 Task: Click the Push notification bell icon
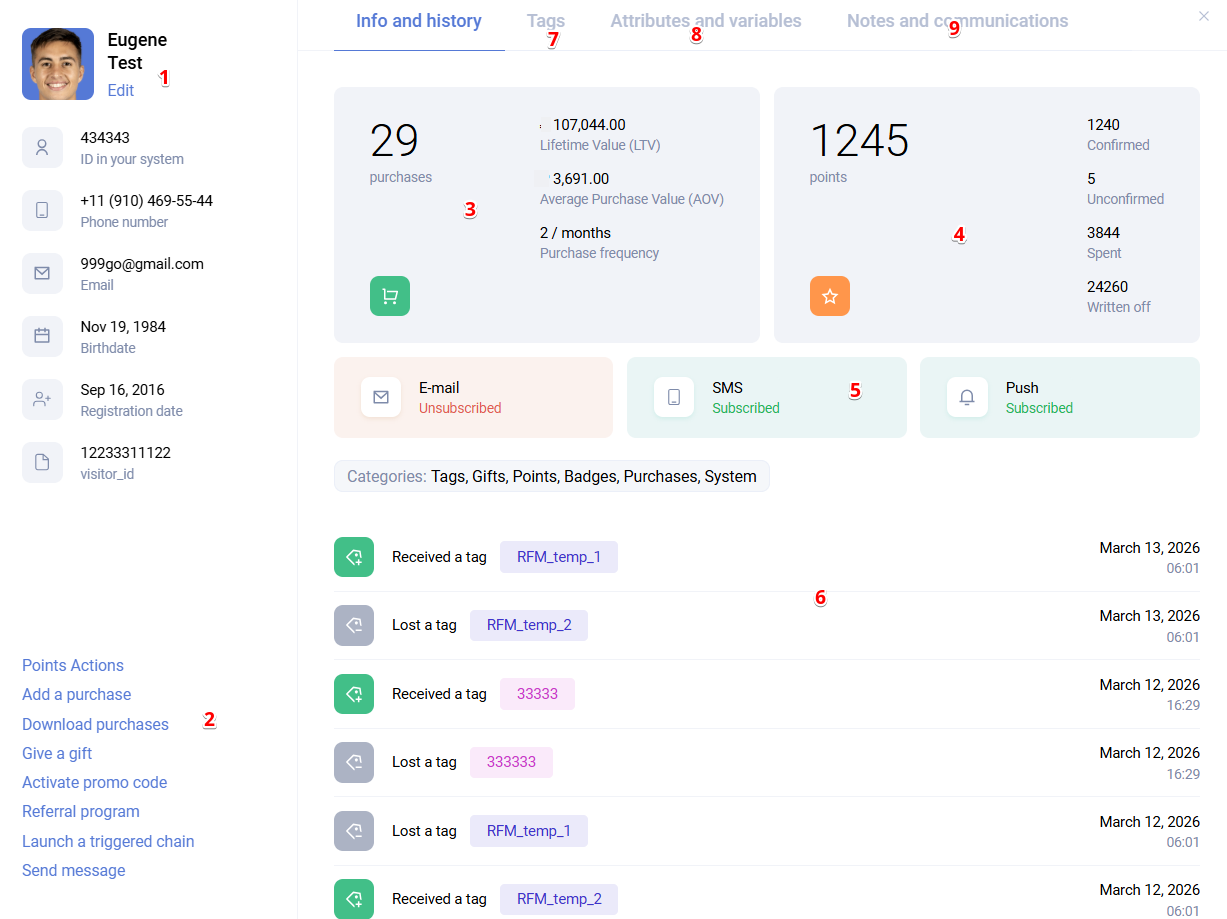pyautogui.click(x=966, y=397)
